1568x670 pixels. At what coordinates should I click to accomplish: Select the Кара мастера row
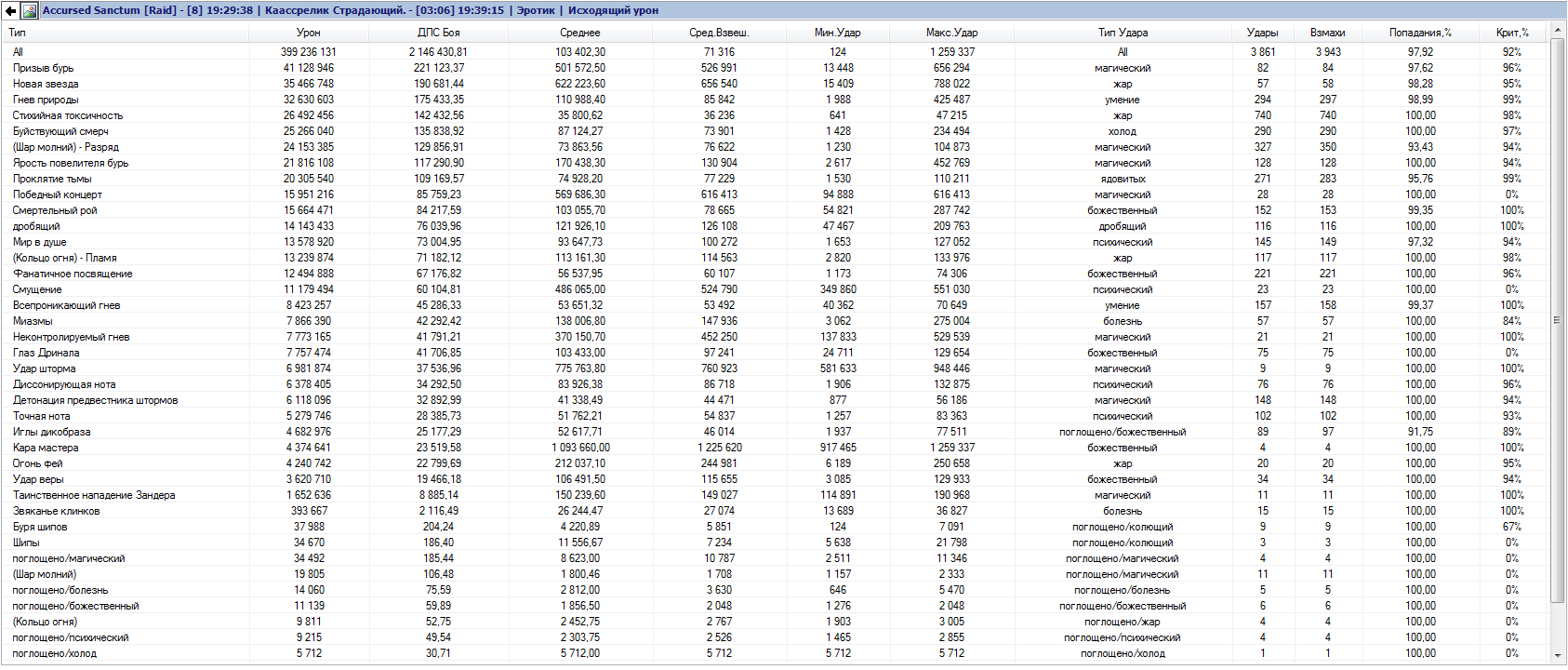776,448
